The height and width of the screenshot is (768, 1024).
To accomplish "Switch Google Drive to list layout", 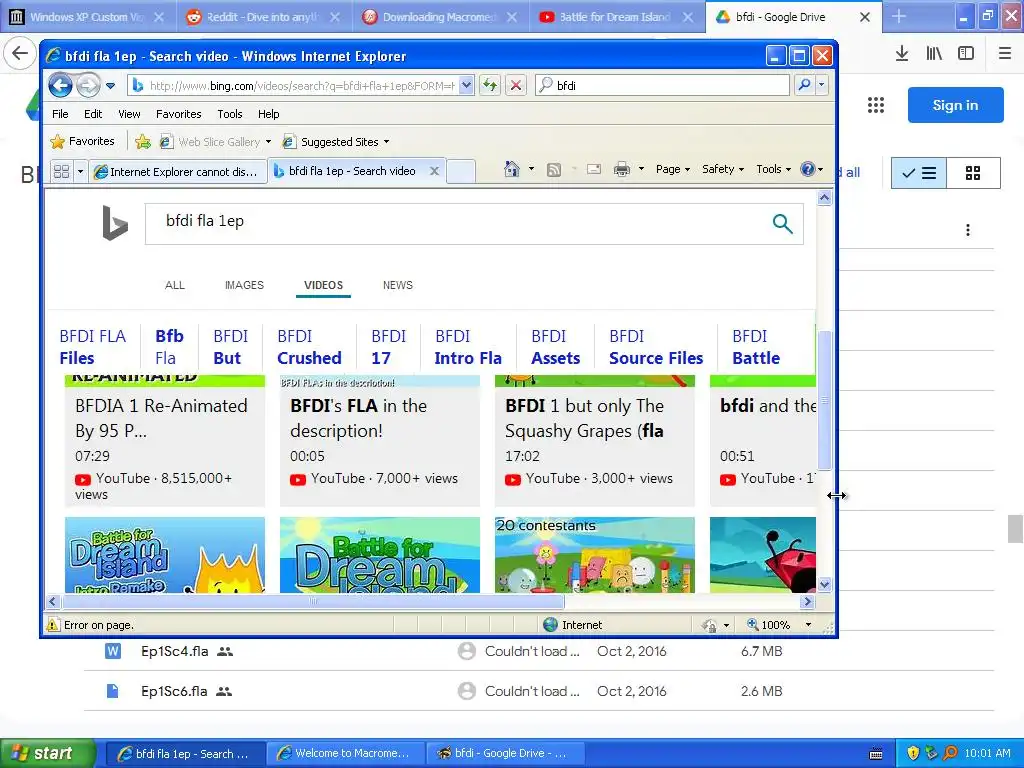I will [919, 173].
